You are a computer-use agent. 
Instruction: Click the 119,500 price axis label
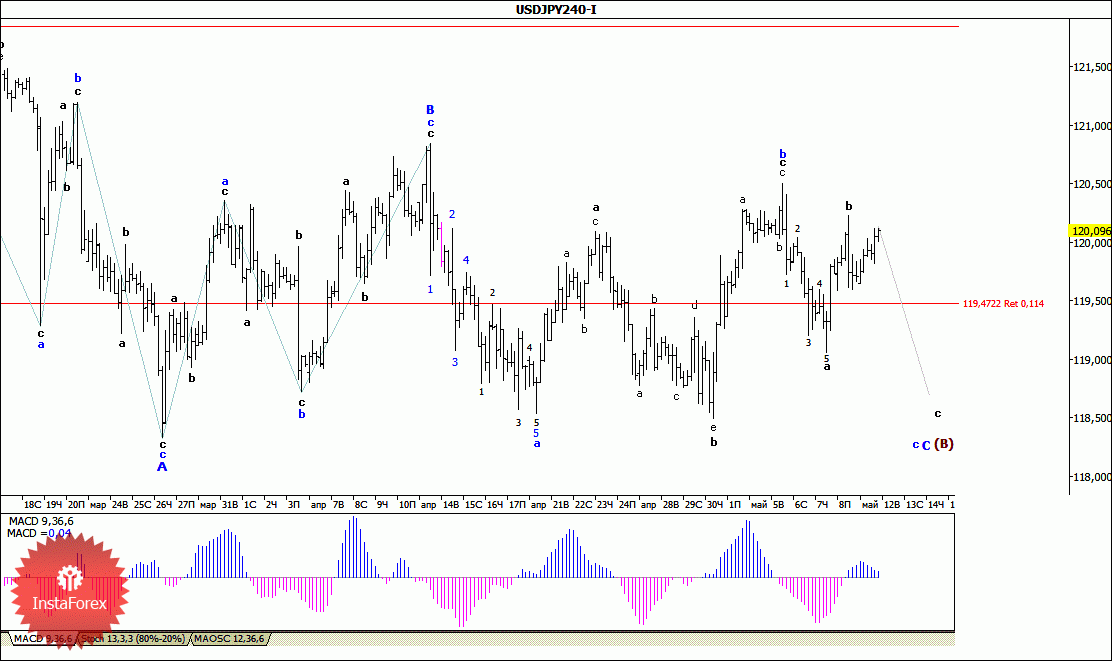coord(1092,301)
